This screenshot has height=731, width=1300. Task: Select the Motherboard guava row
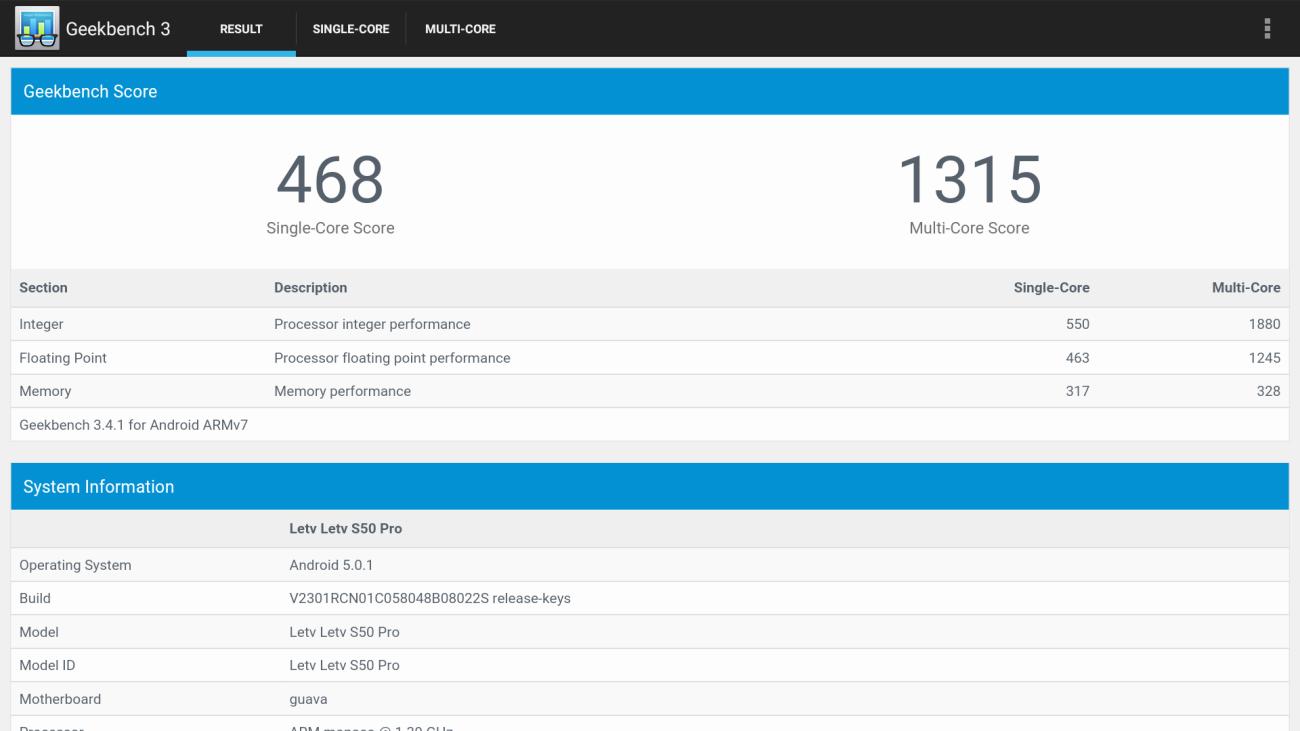pos(649,699)
